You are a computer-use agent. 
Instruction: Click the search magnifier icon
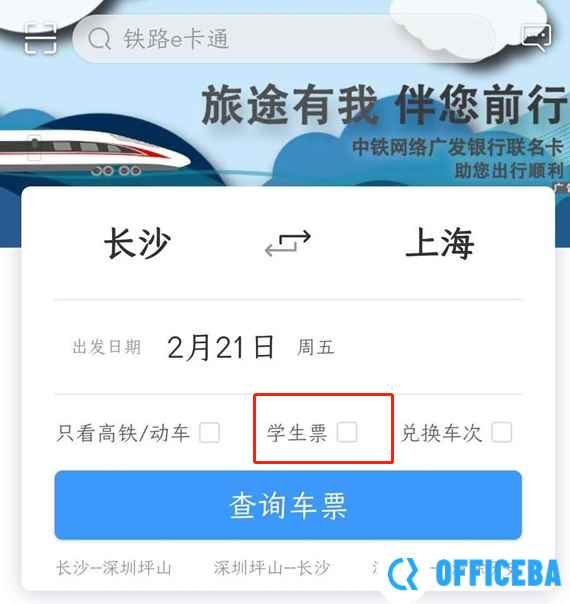tap(99, 39)
